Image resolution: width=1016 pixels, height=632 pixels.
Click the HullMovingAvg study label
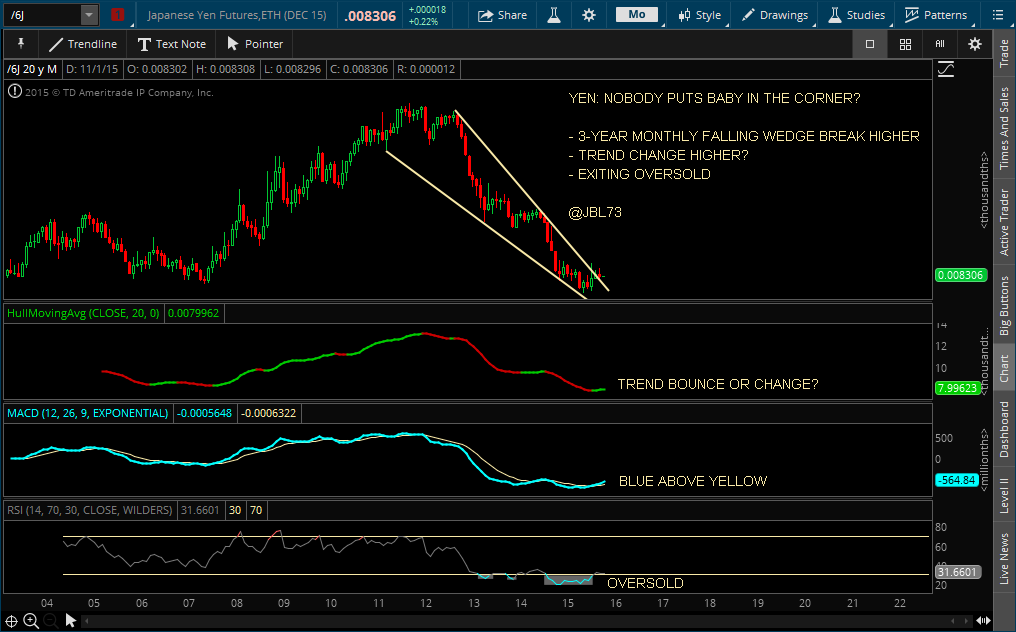[x=83, y=313]
